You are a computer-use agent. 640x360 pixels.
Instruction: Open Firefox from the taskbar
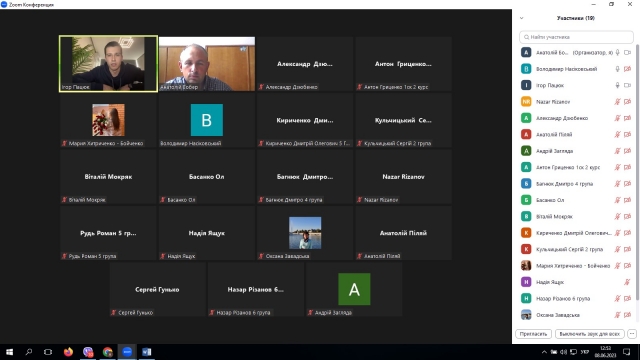[68, 352]
